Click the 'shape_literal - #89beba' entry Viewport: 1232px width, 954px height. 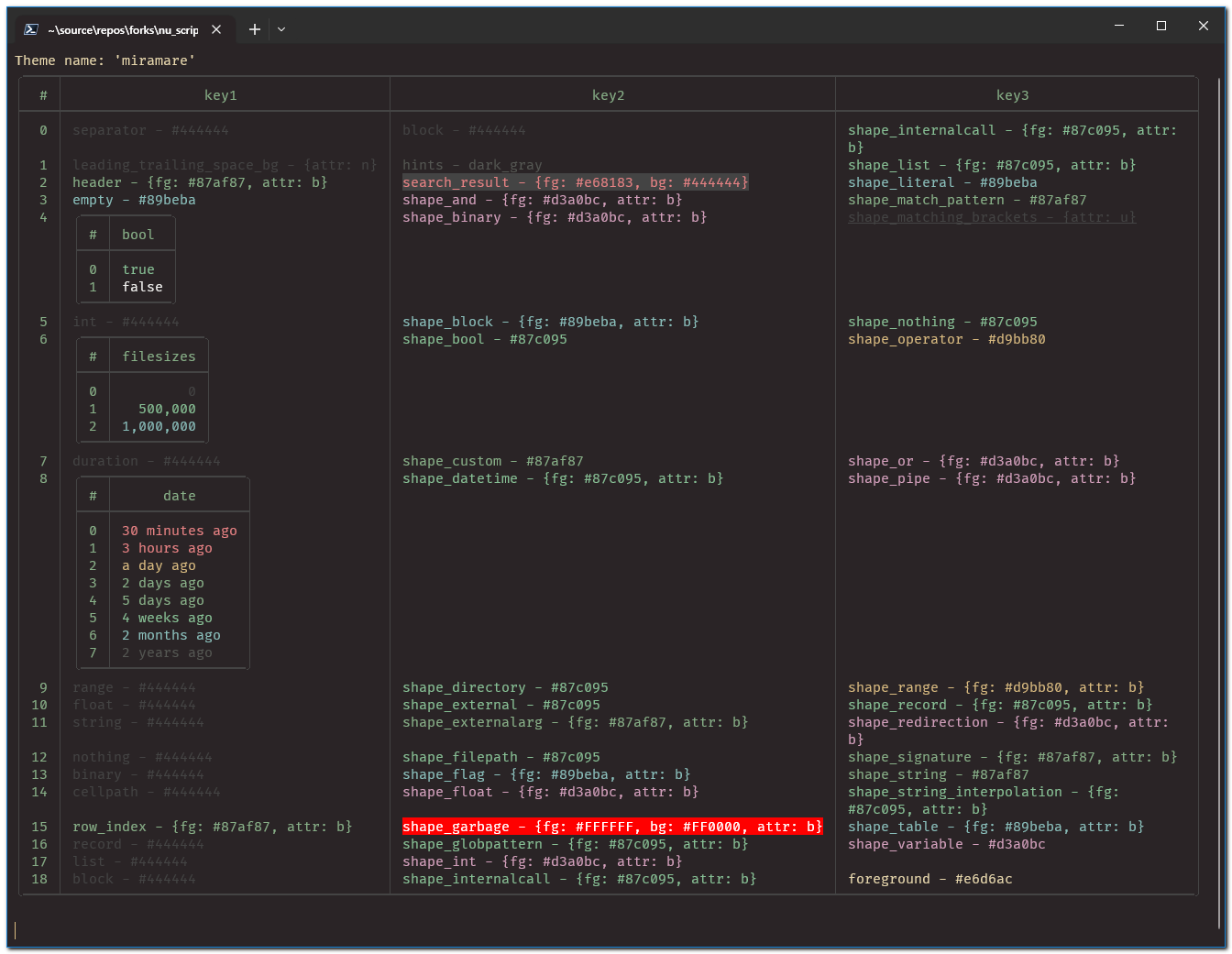tap(942, 182)
